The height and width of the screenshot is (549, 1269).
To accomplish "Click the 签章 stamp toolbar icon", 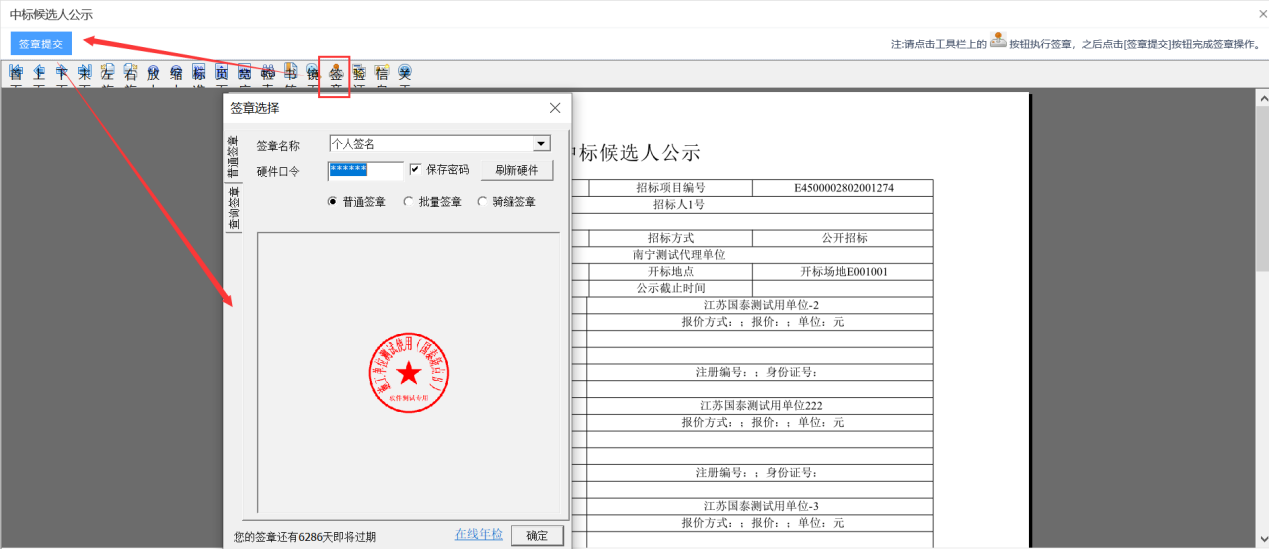I will click(335, 73).
